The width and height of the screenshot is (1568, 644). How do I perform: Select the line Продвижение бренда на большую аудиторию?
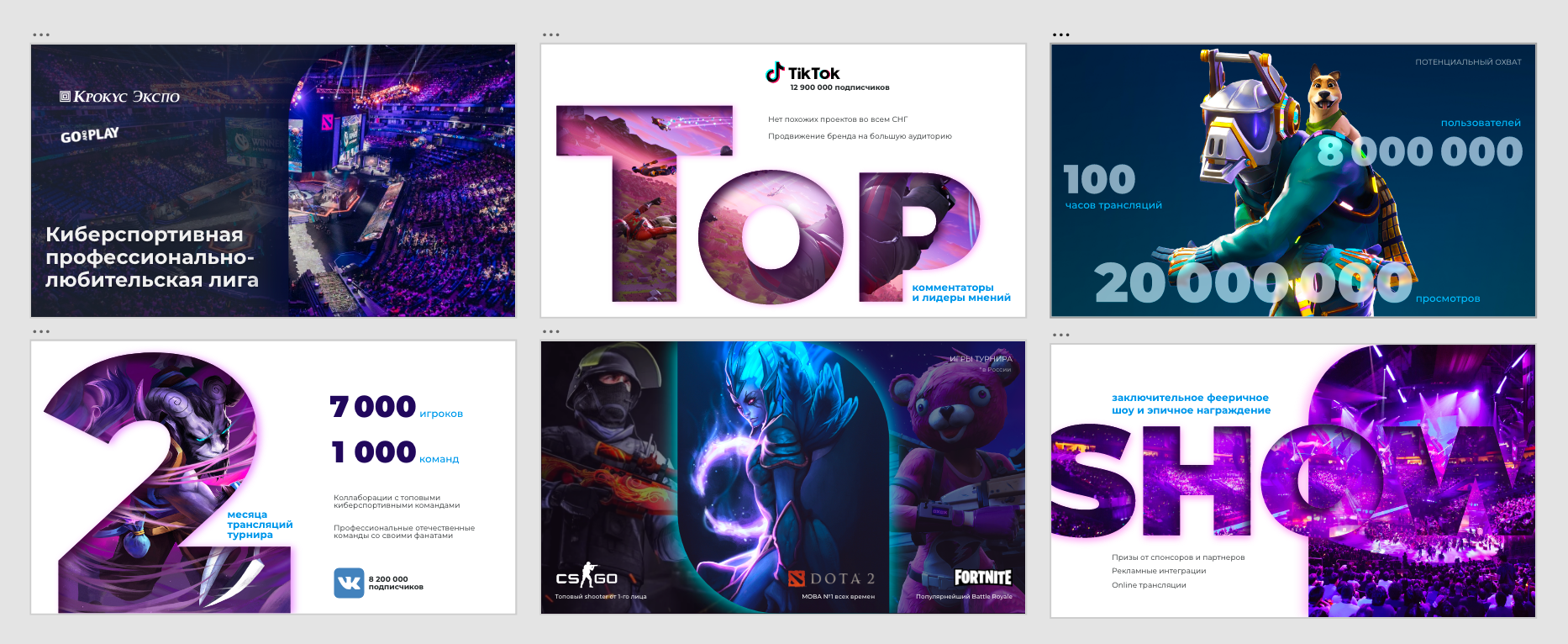click(x=860, y=136)
